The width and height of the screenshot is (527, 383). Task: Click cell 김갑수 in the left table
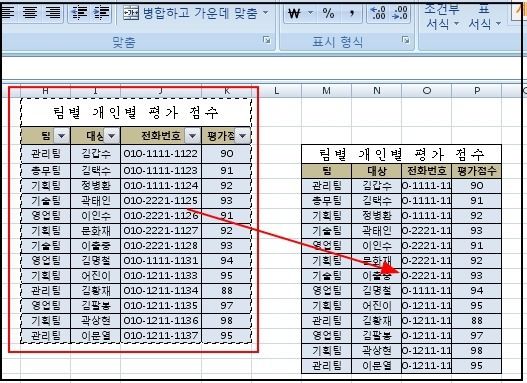(x=95, y=154)
